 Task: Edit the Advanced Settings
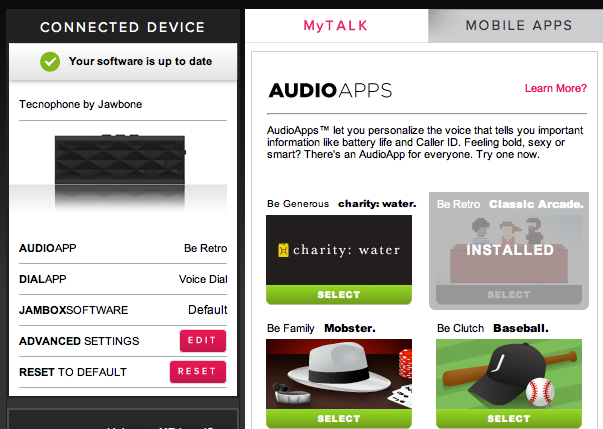click(x=203, y=341)
